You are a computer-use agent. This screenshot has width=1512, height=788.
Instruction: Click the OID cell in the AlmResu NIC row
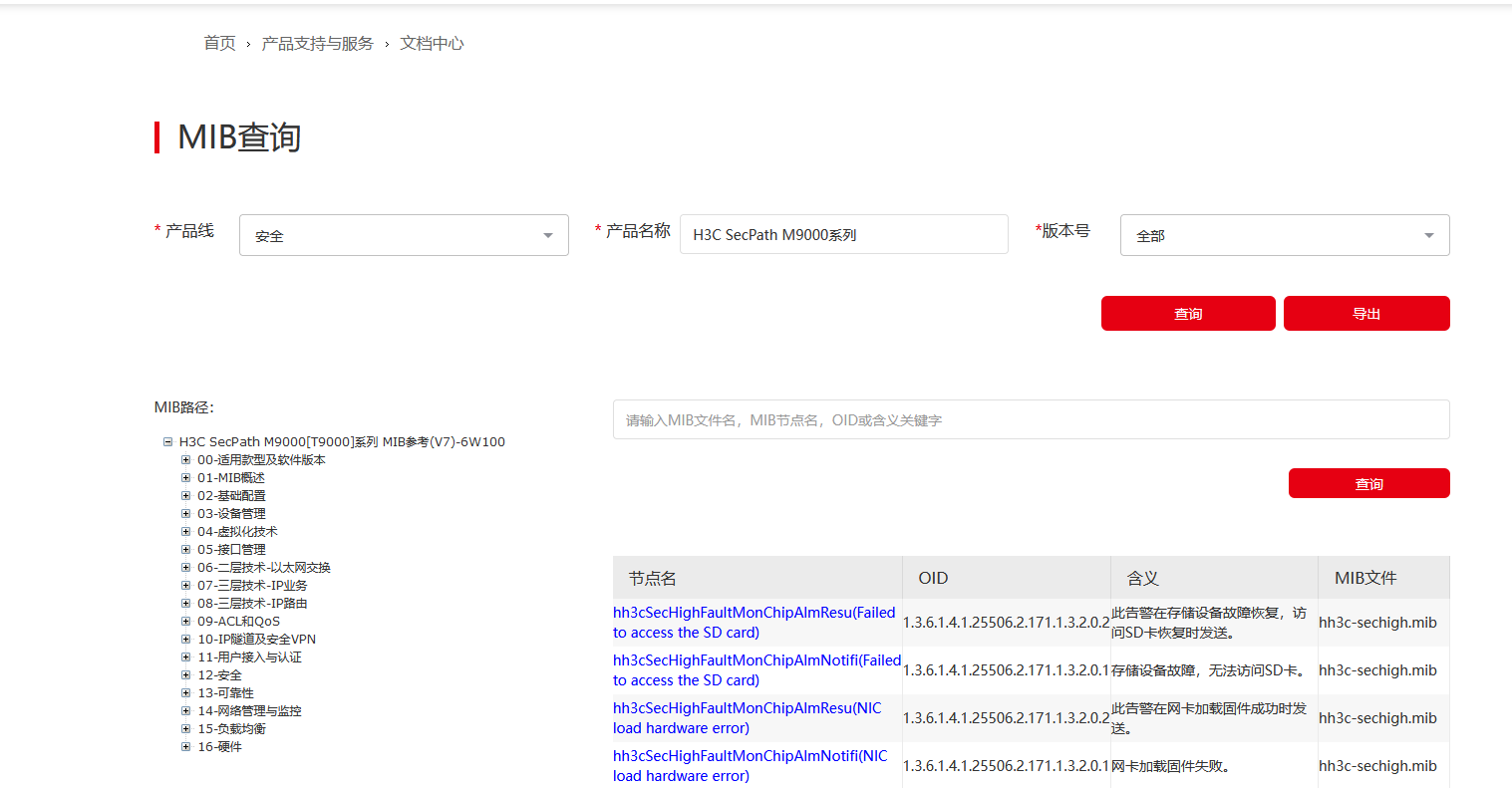pos(1007,718)
